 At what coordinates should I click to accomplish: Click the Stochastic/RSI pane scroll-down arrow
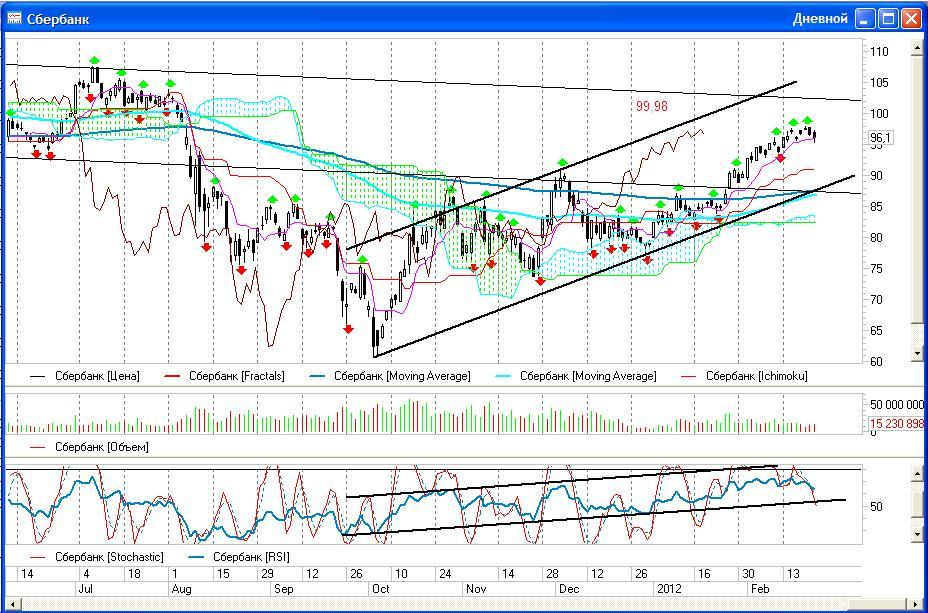[x=918, y=534]
